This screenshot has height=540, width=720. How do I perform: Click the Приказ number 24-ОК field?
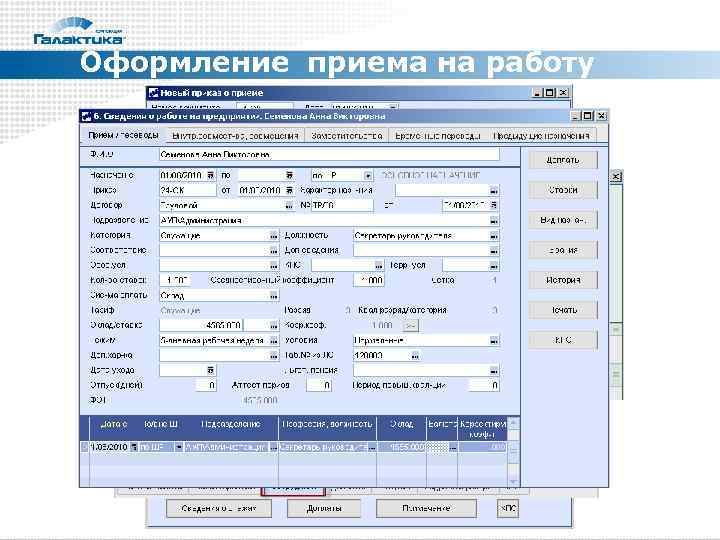click(187, 190)
